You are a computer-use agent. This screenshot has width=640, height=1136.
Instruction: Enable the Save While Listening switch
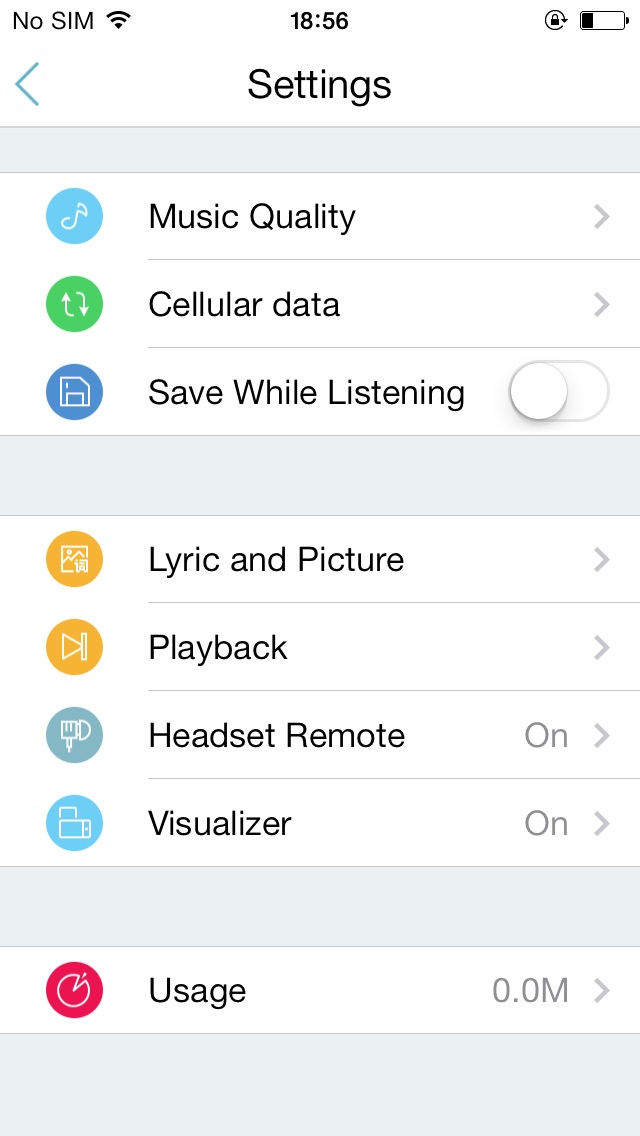[x=558, y=391]
